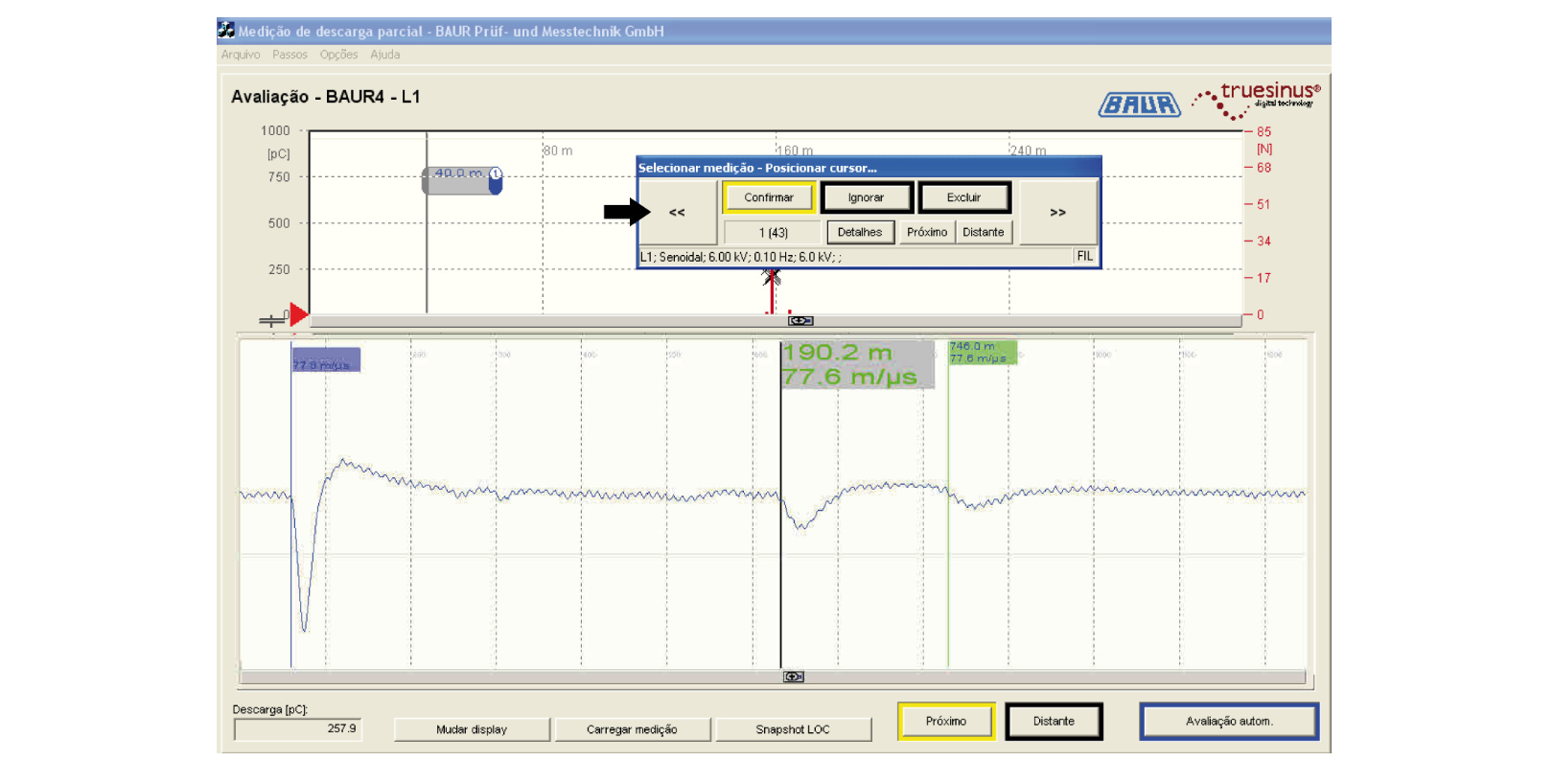Open the Ajuda menu

click(385, 55)
